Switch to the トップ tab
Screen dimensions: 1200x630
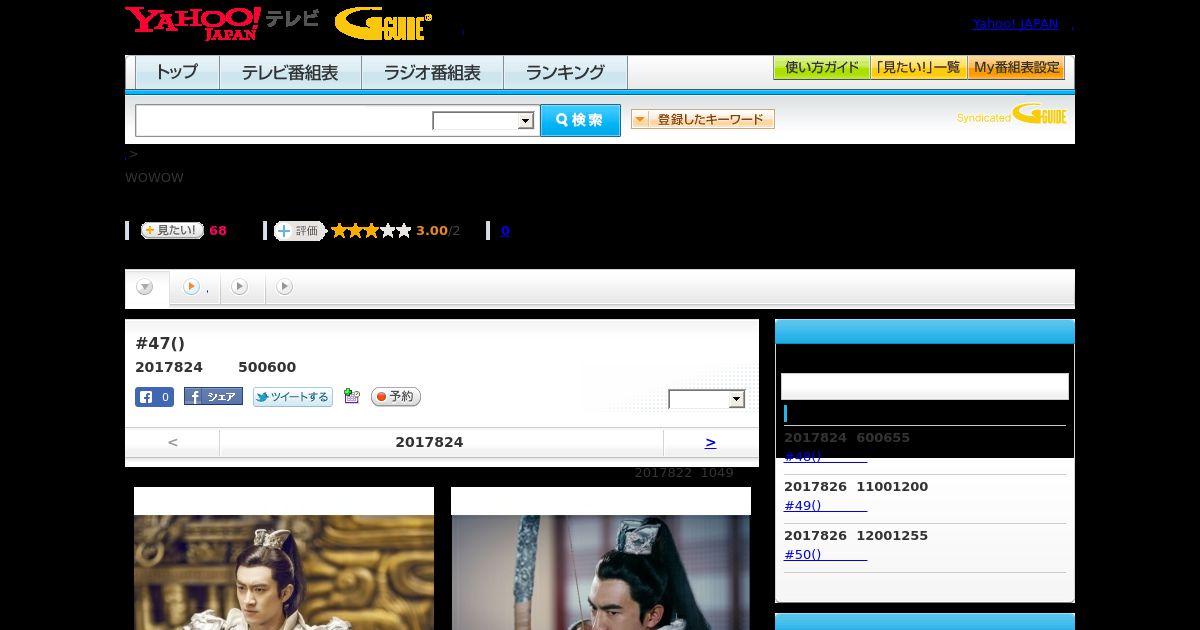(x=177, y=72)
